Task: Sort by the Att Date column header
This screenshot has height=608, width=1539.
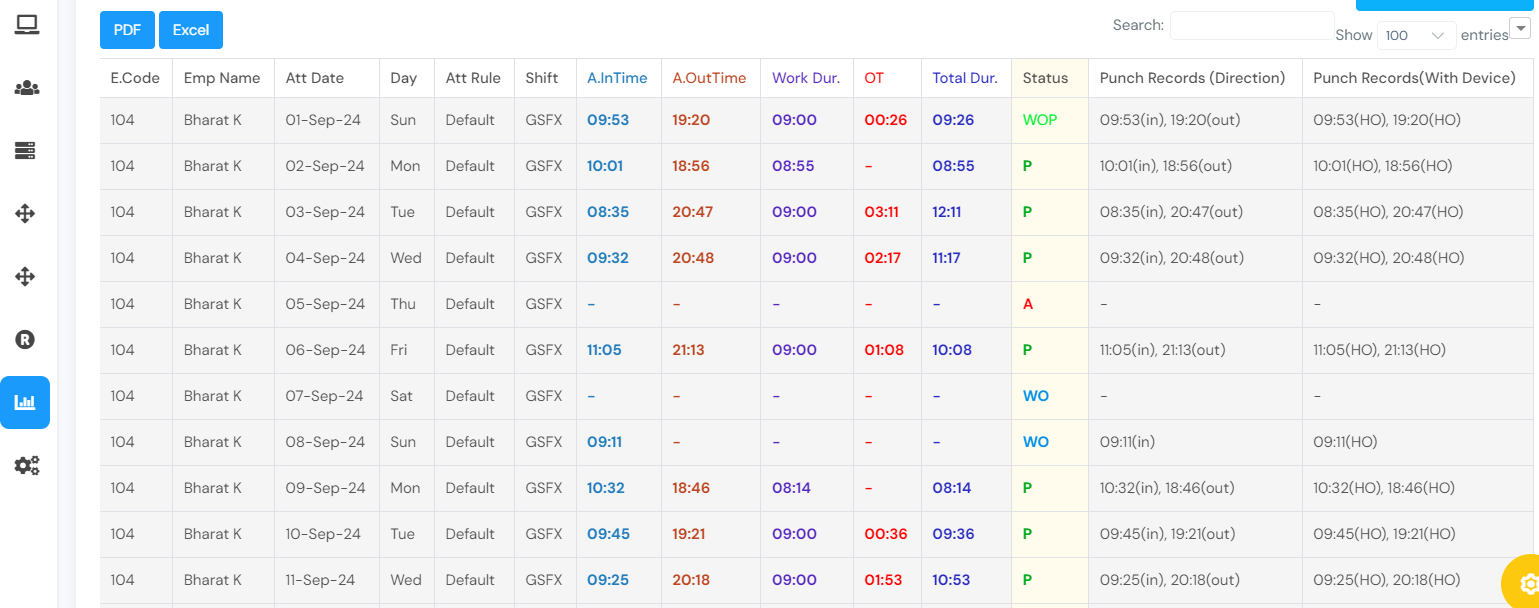Action: click(x=315, y=78)
